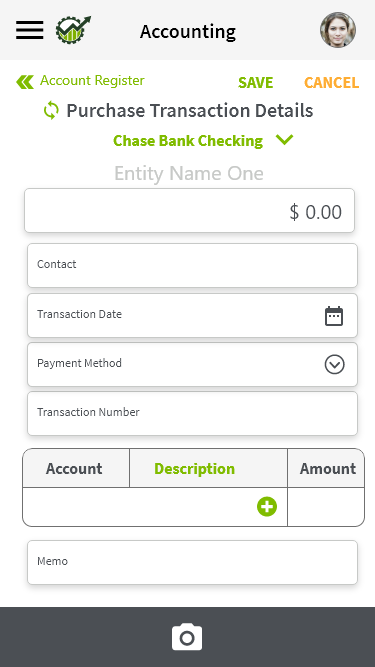Screen dimensions: 375x667
Task: Open the user profile avatar
Action: pos(338,30)
